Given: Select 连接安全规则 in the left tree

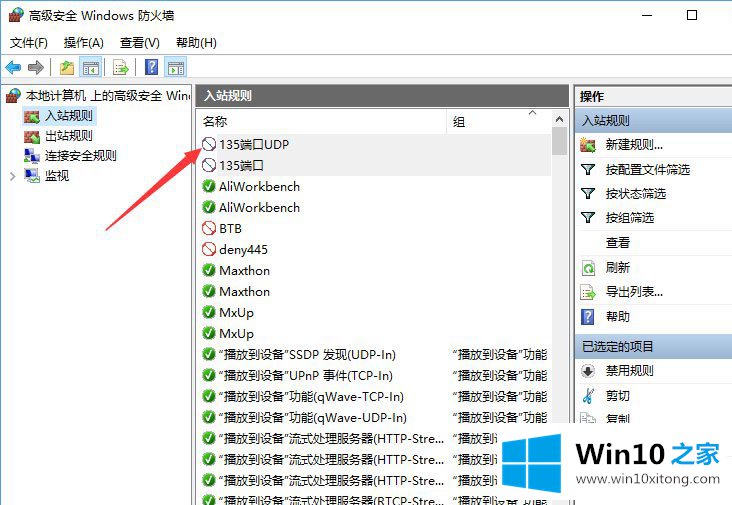Looking at the screenshot, I should pyautogui.click(x=80, y=156).
